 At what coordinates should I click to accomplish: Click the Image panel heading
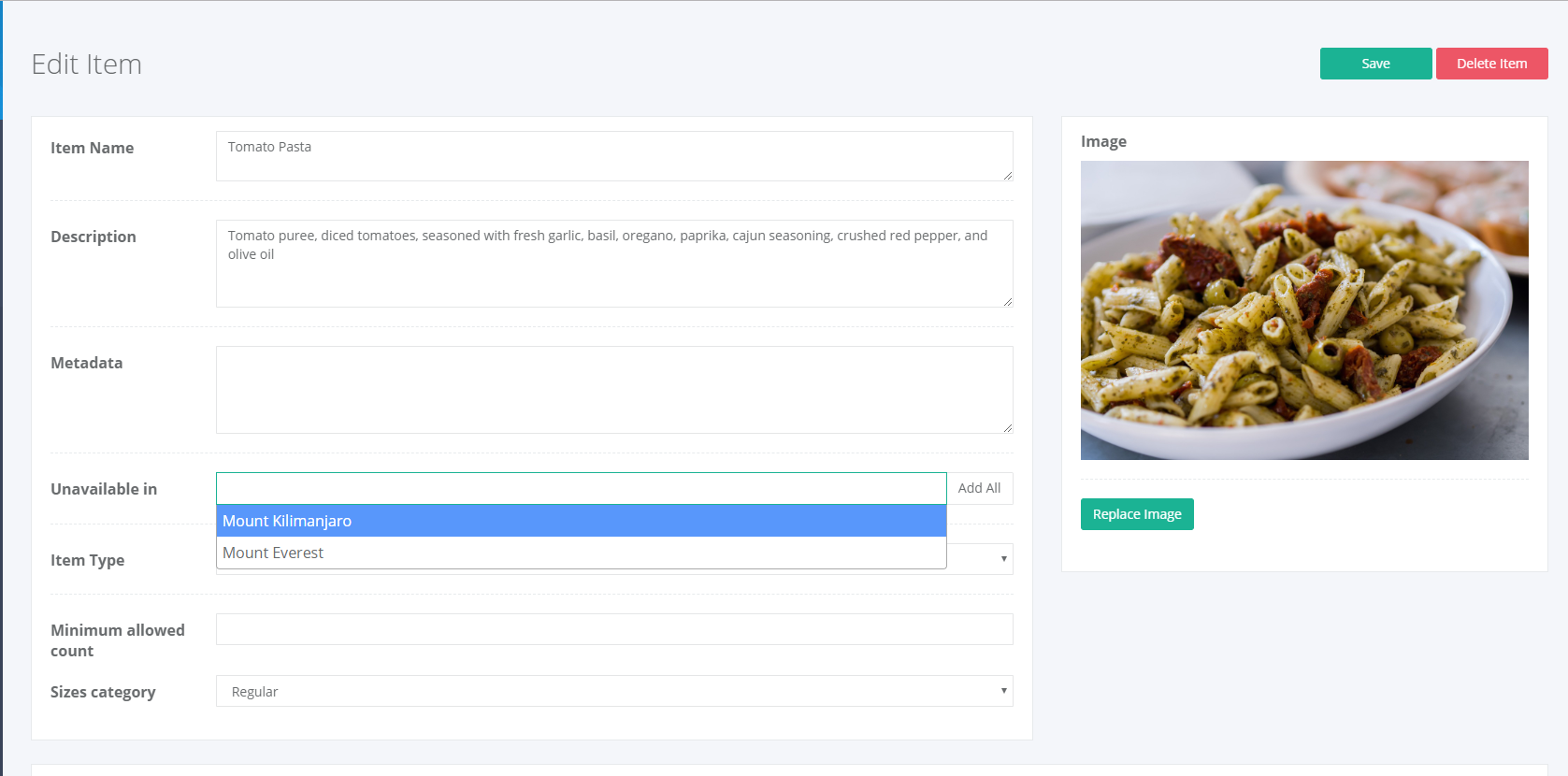(x=1103, y=141)
